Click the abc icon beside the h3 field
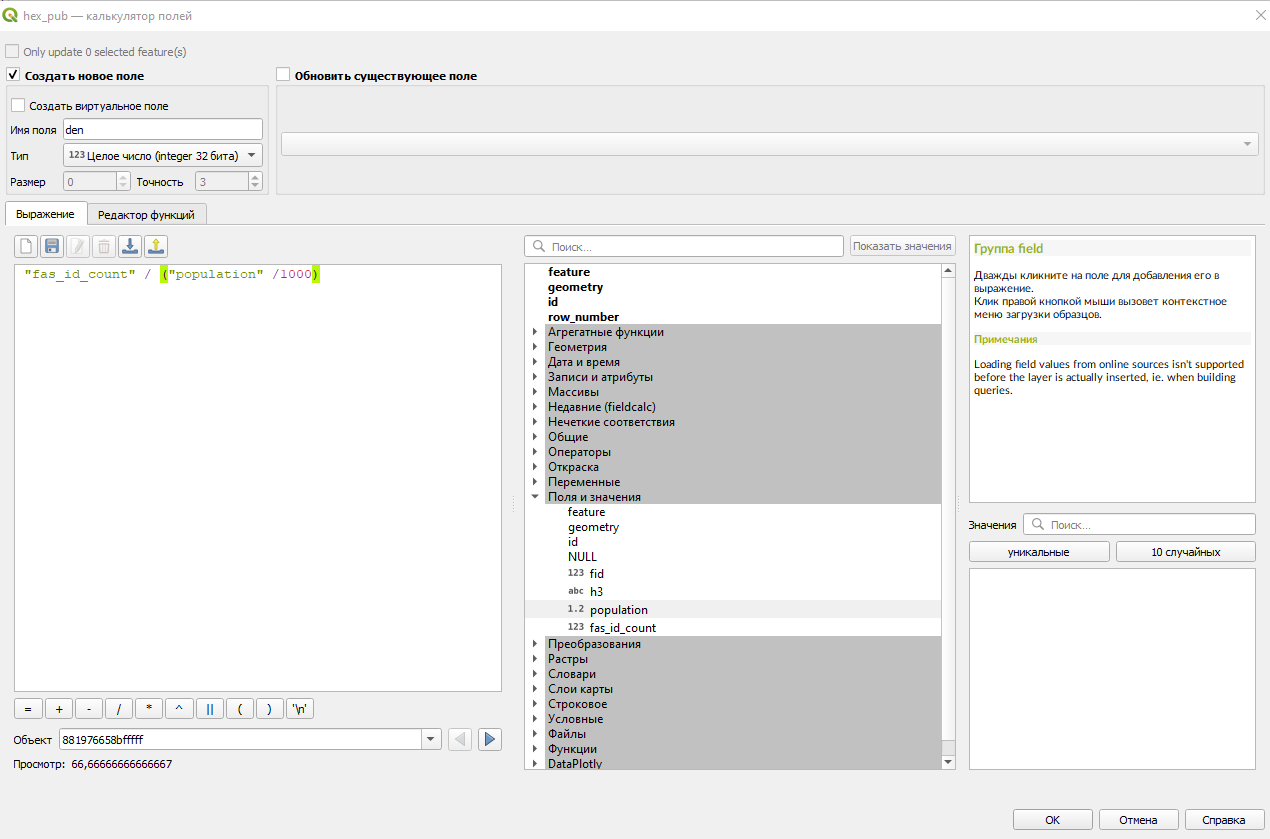The height and width of the screenshot is (839, 1270). click(575, 592)
